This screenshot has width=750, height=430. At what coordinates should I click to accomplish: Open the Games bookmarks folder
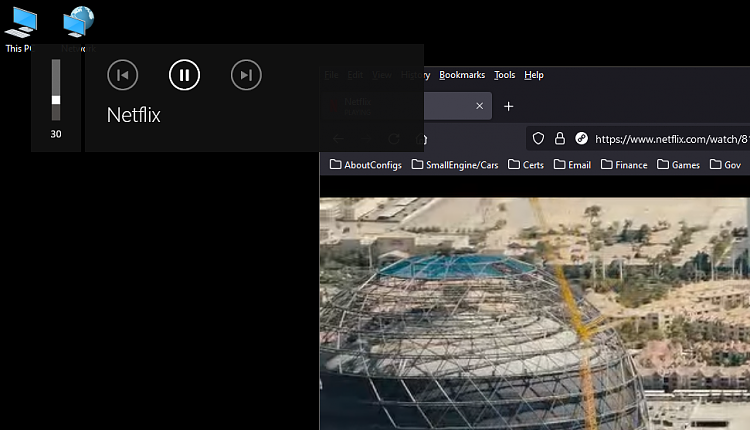(x=678, y=165)
